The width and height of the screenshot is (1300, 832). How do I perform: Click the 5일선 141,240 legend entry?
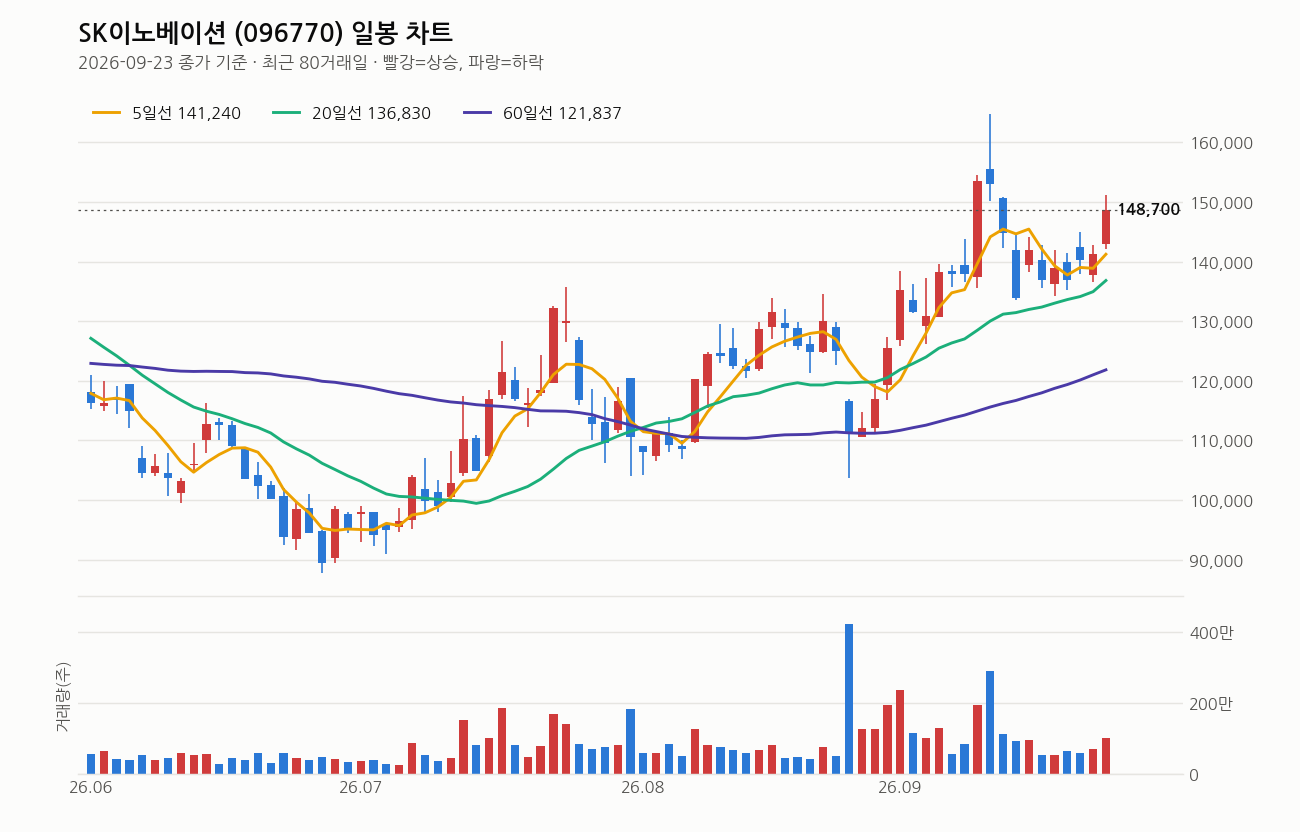166,113
